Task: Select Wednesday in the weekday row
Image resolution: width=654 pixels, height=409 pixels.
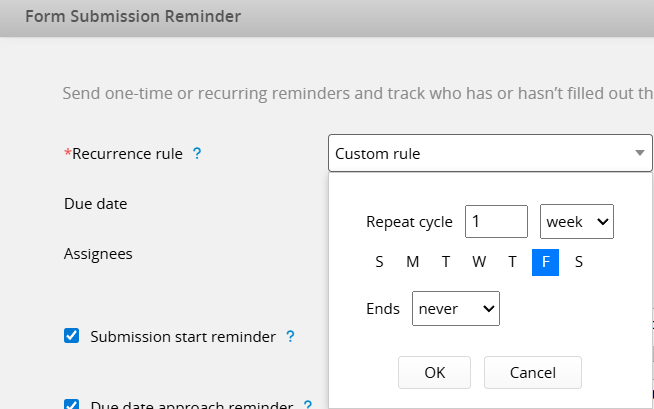Action: (x=479, y=263)
